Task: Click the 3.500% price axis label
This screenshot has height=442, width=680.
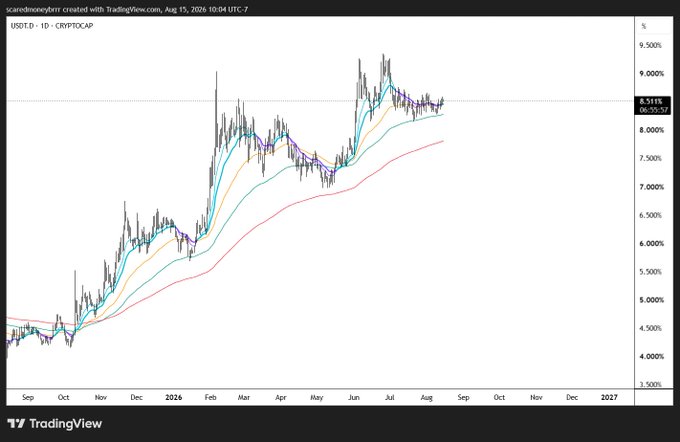Action: tap(651, 384)
